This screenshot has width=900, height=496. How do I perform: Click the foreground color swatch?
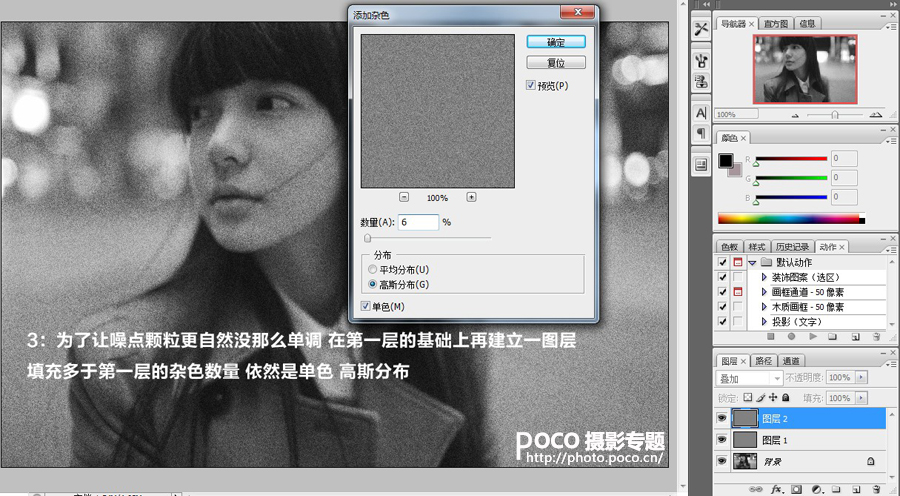click(726, 160)
